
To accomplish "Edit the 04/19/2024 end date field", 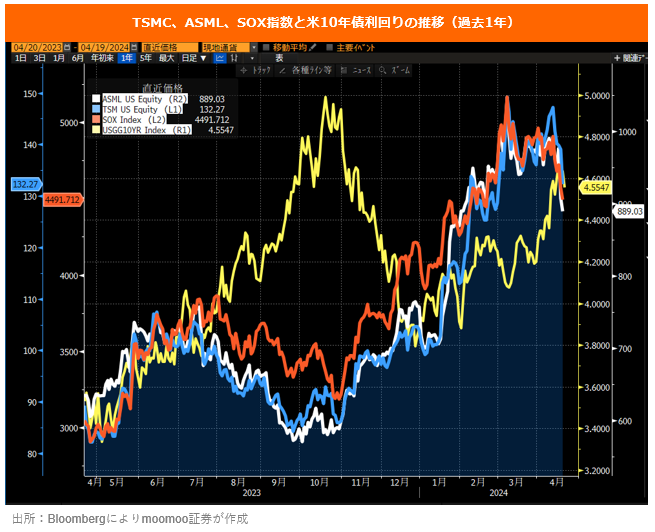I will pyautogui.click(x=104, y=47).
